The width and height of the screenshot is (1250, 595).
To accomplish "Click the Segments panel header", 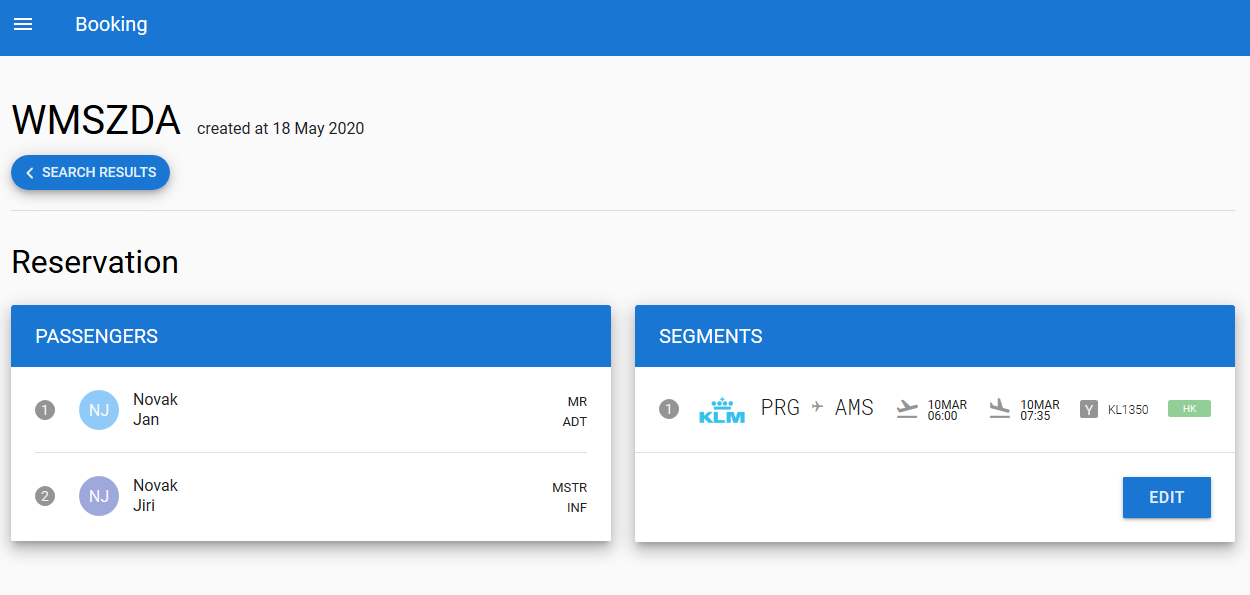I will click(934, 336).
